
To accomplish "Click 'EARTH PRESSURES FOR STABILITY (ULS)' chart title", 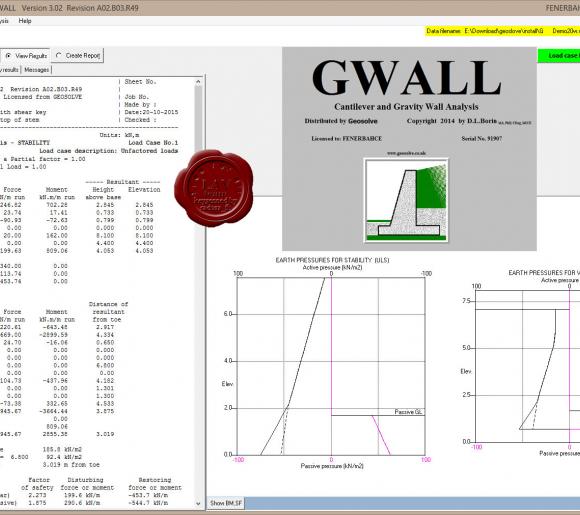I will click(x=332, y=260).
